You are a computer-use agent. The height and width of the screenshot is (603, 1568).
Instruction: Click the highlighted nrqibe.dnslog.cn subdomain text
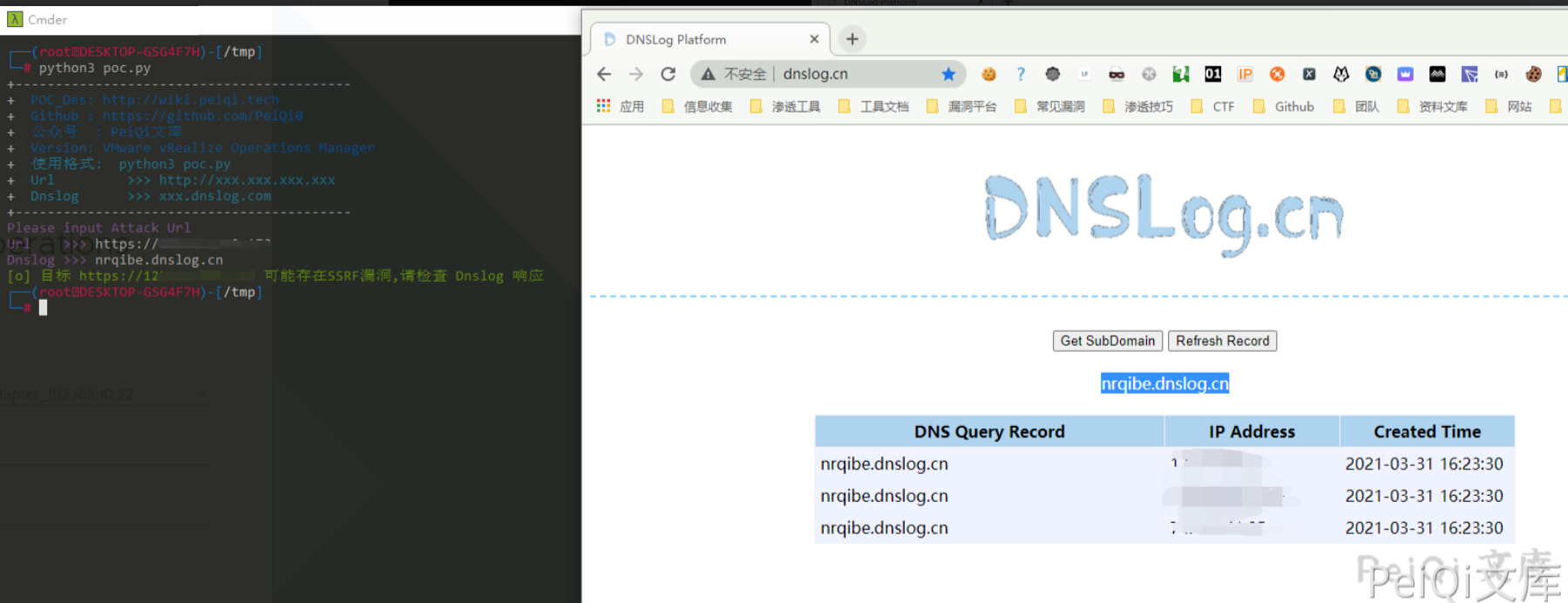(x=1164, y=383)
